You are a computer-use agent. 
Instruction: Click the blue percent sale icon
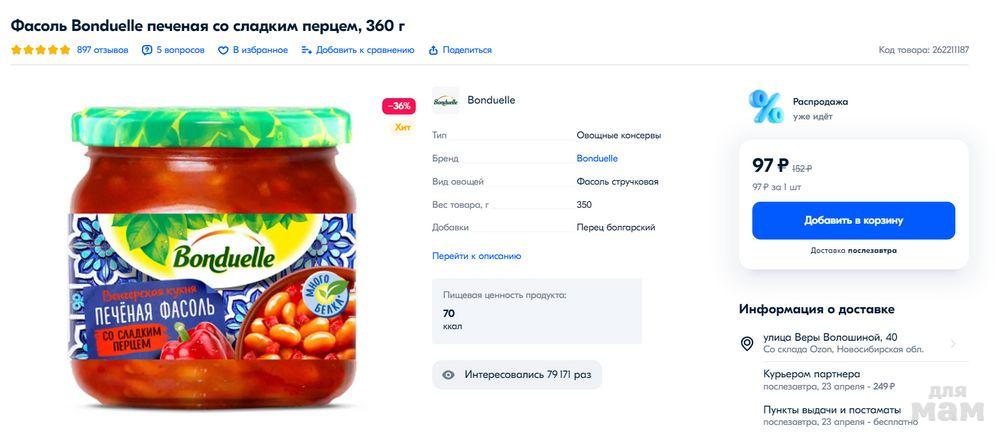[x=766, y=107]
